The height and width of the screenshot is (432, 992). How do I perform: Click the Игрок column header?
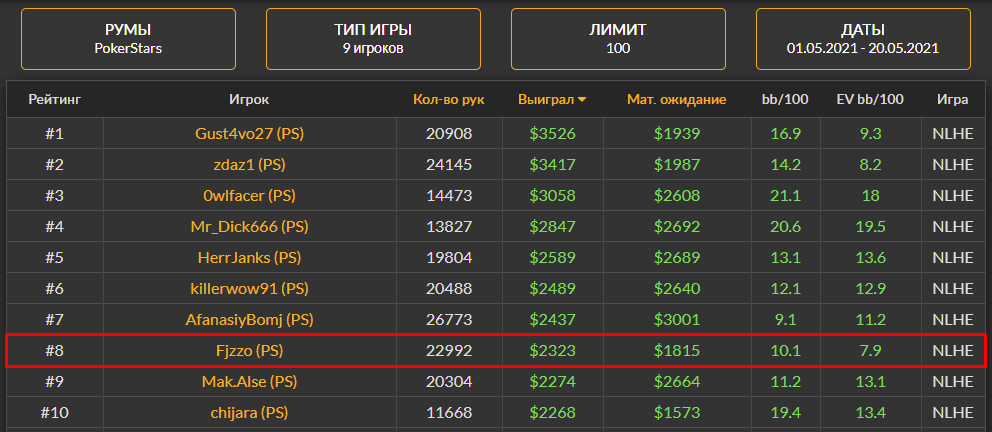click(x=249, y=99)
